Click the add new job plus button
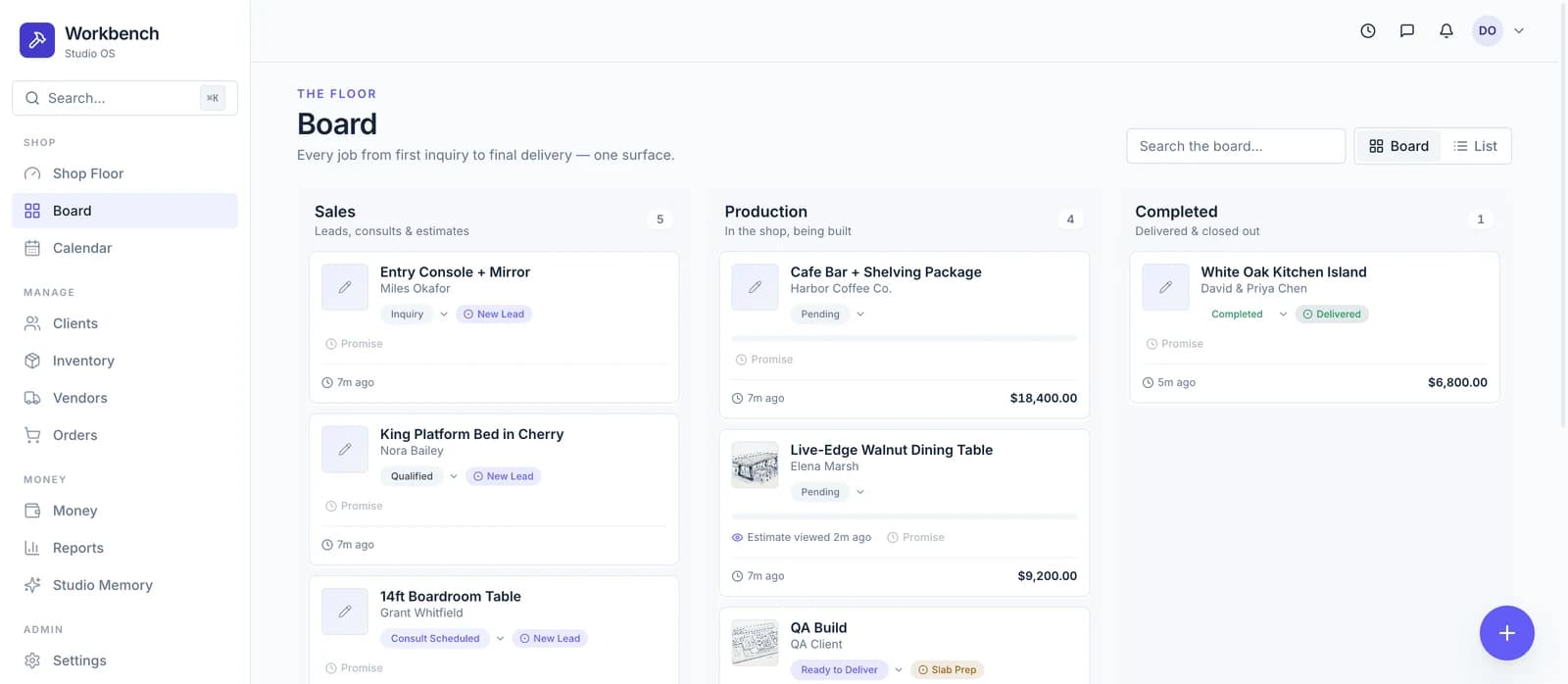The height and width of the screenshot is (684, 1568). pos(1506,633)
